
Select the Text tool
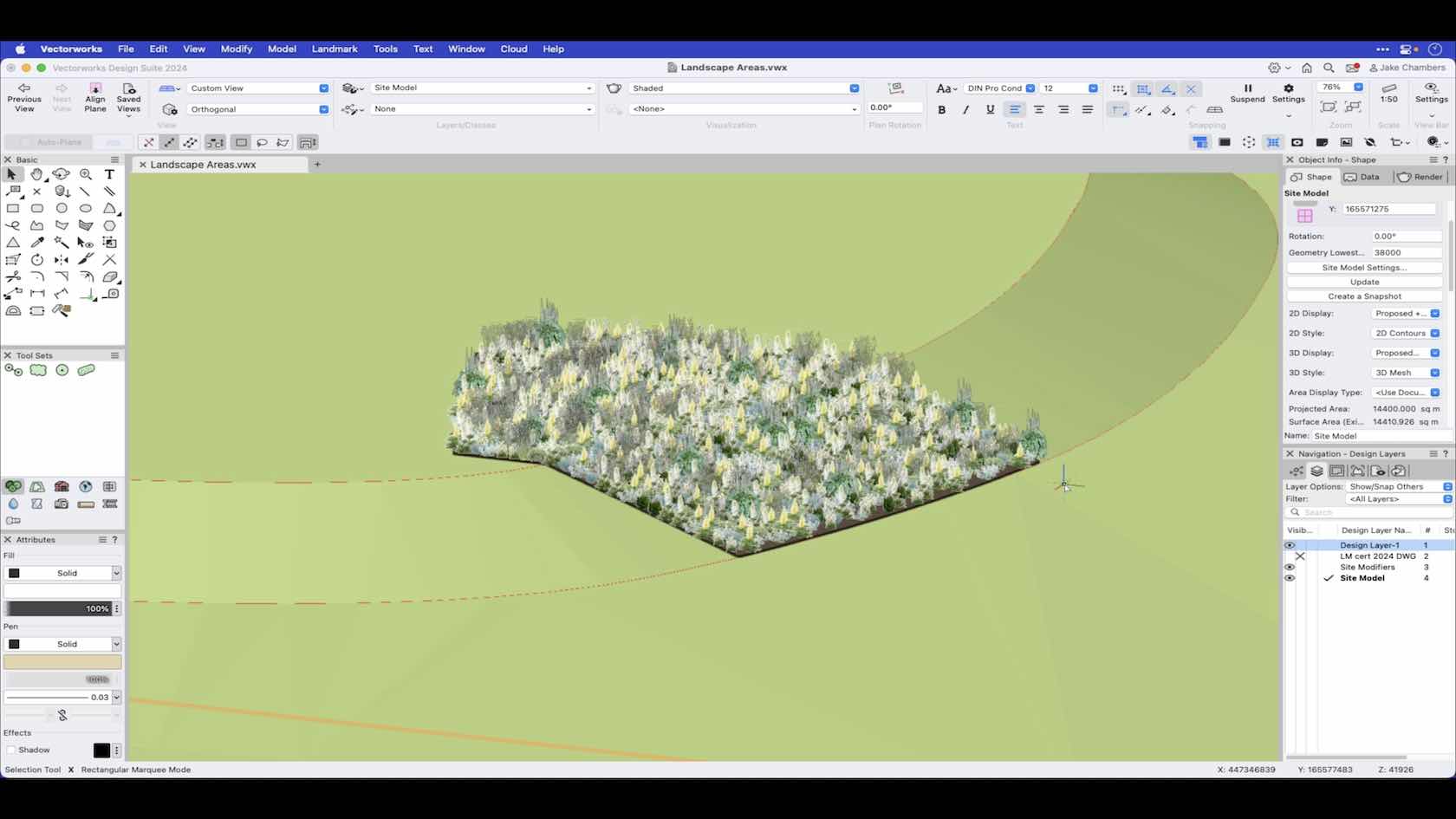[x=109, y=174]
